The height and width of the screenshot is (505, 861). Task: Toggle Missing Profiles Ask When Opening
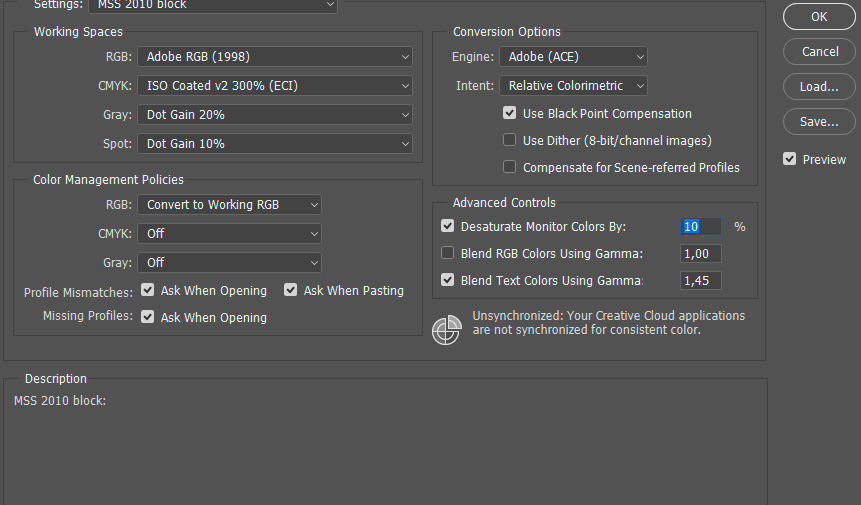click(x=148, y=318)
